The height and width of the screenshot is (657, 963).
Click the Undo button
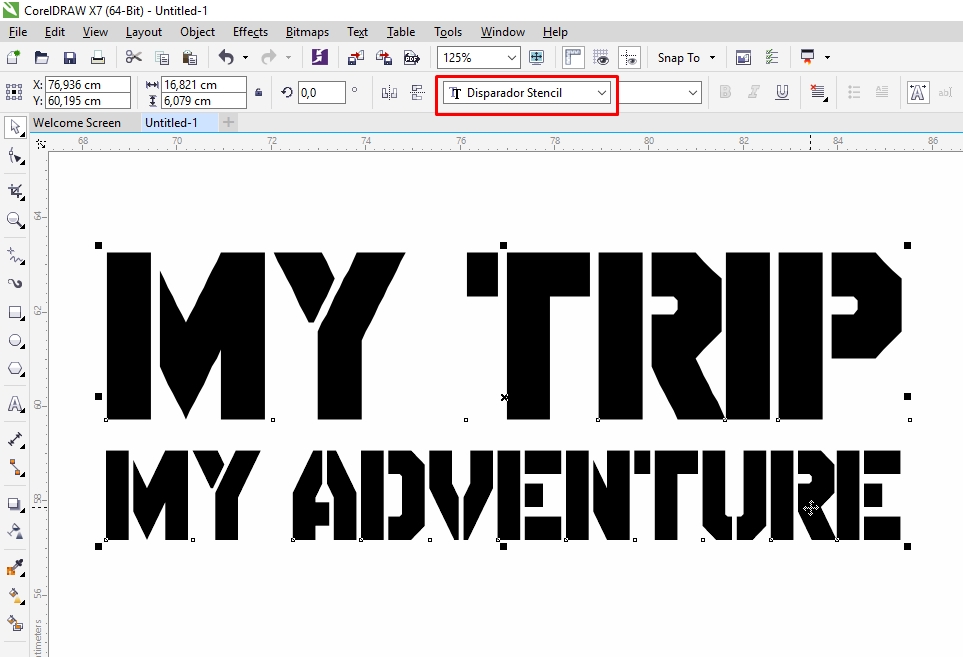tap(228, 57)
